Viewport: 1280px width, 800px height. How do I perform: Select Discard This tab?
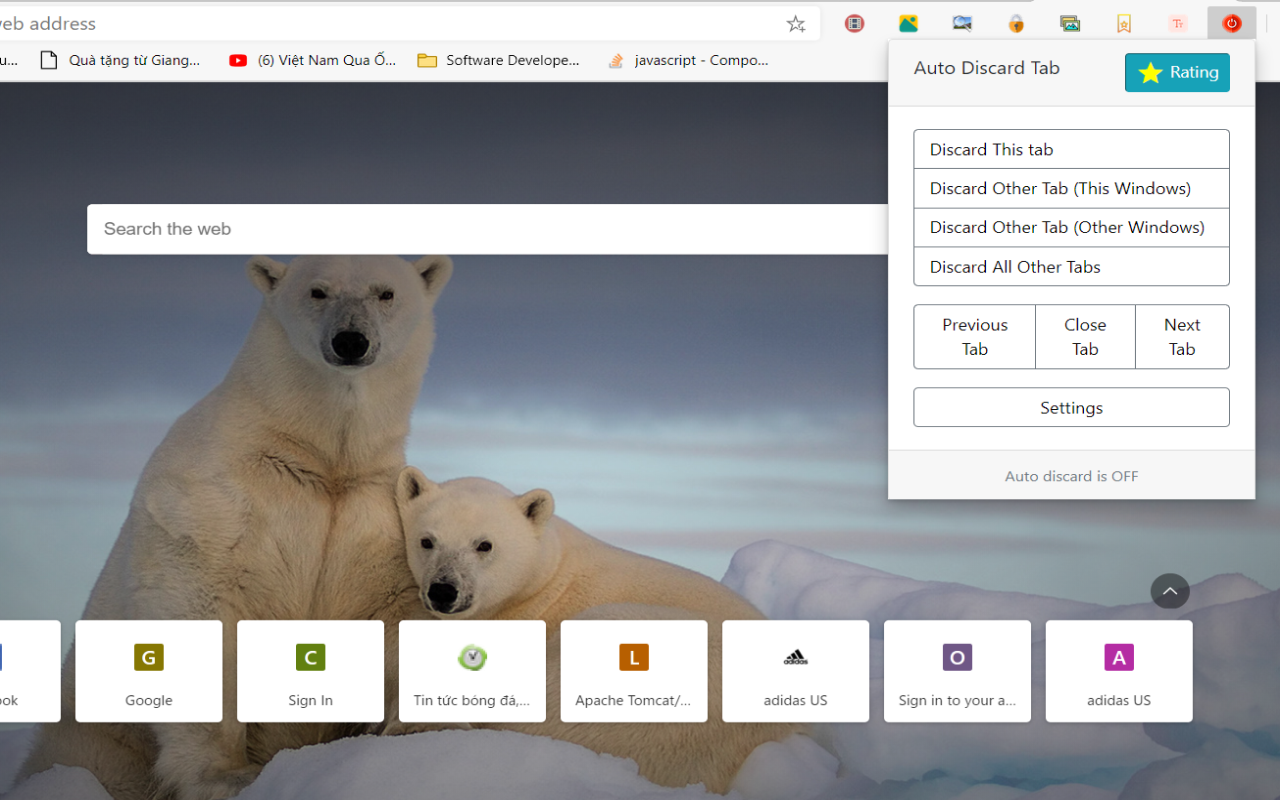click(1071, 149)
